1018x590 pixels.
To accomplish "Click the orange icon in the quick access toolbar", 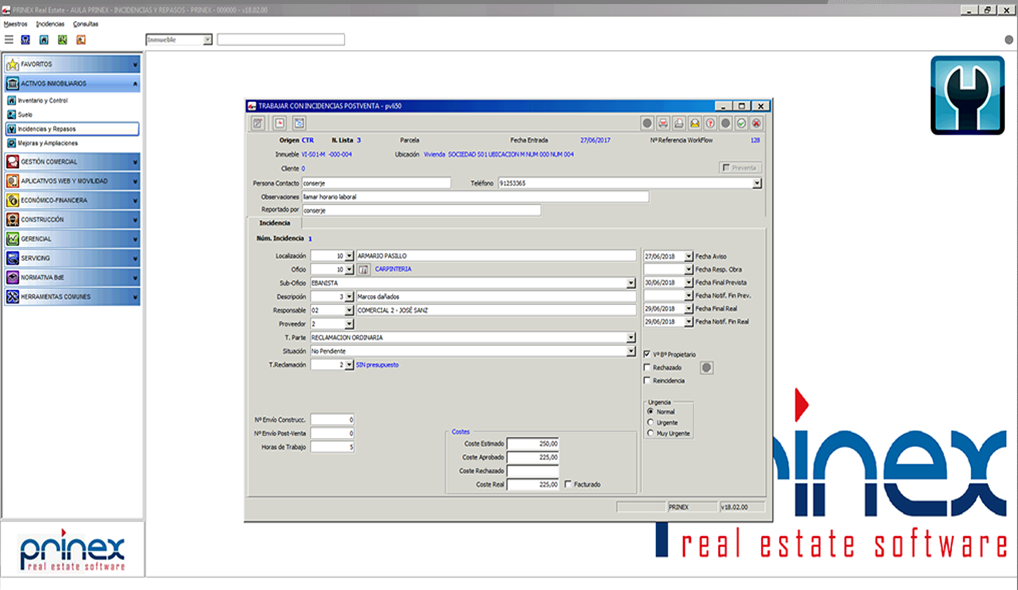I will click(81, 39).
